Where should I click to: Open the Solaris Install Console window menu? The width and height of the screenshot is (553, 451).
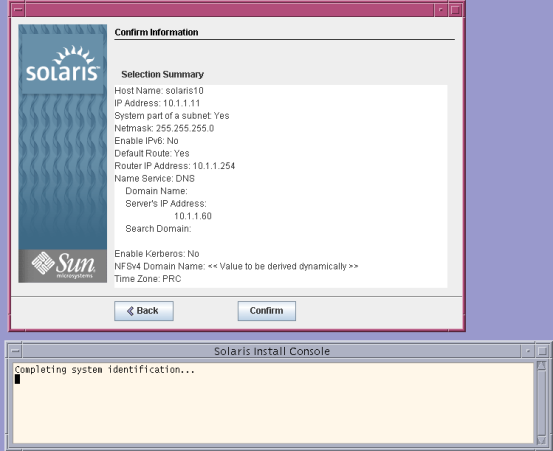15,351
